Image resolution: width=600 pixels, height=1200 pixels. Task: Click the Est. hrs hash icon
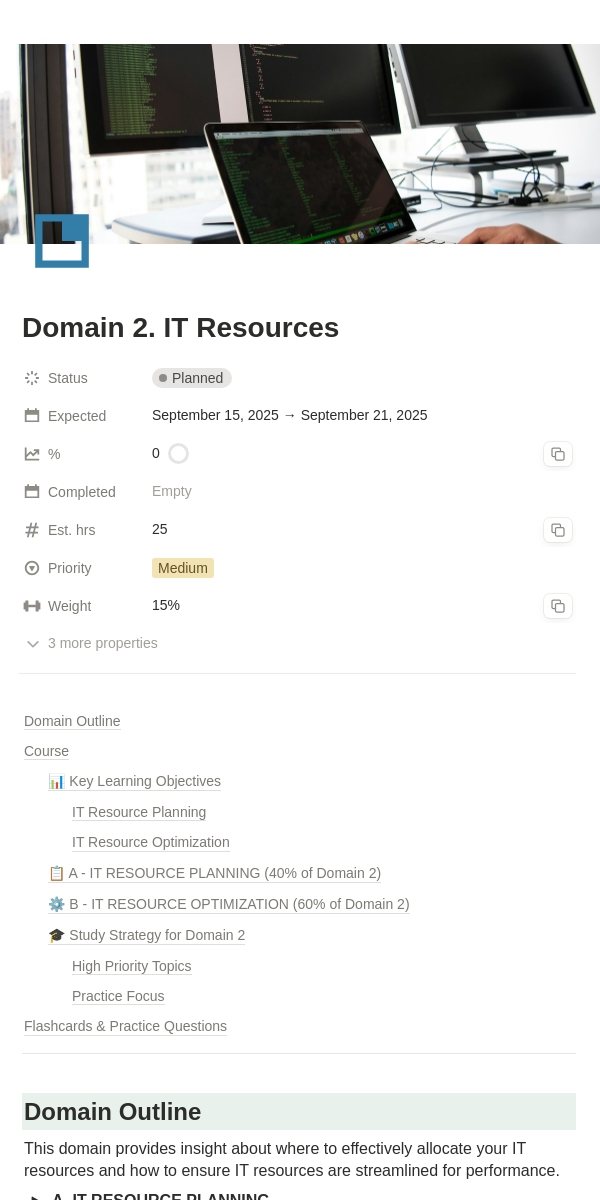click(32, 530)
